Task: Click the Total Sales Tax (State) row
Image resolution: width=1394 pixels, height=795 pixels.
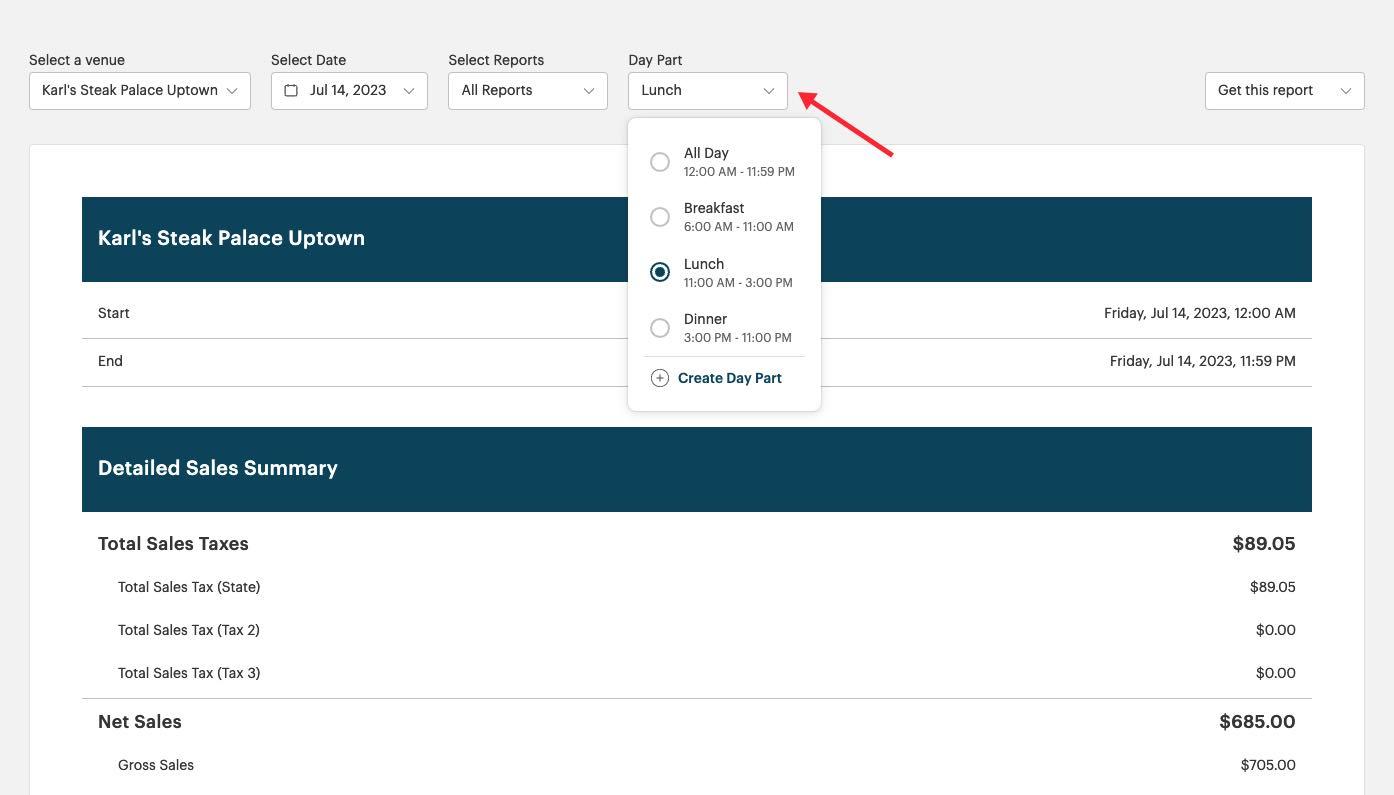Action: pyautogui.click(x=189, y=587)
